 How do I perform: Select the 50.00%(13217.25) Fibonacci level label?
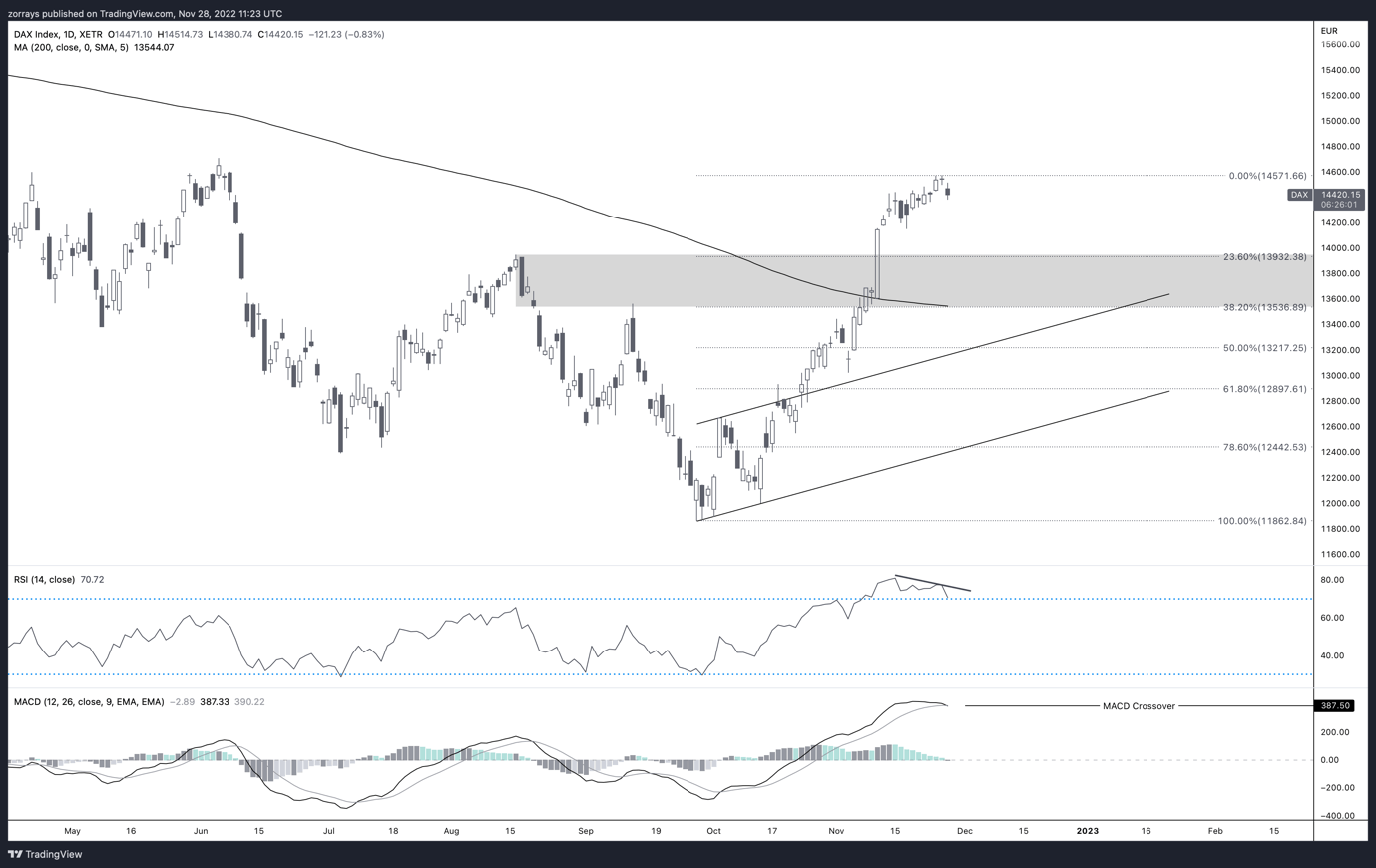pyautogui.click(x=1264, y=348)
